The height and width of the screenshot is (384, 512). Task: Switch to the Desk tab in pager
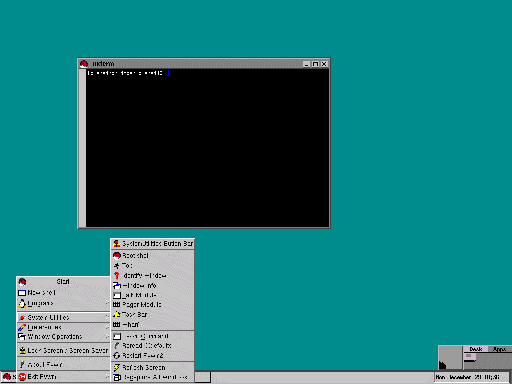tap(476, 349)
